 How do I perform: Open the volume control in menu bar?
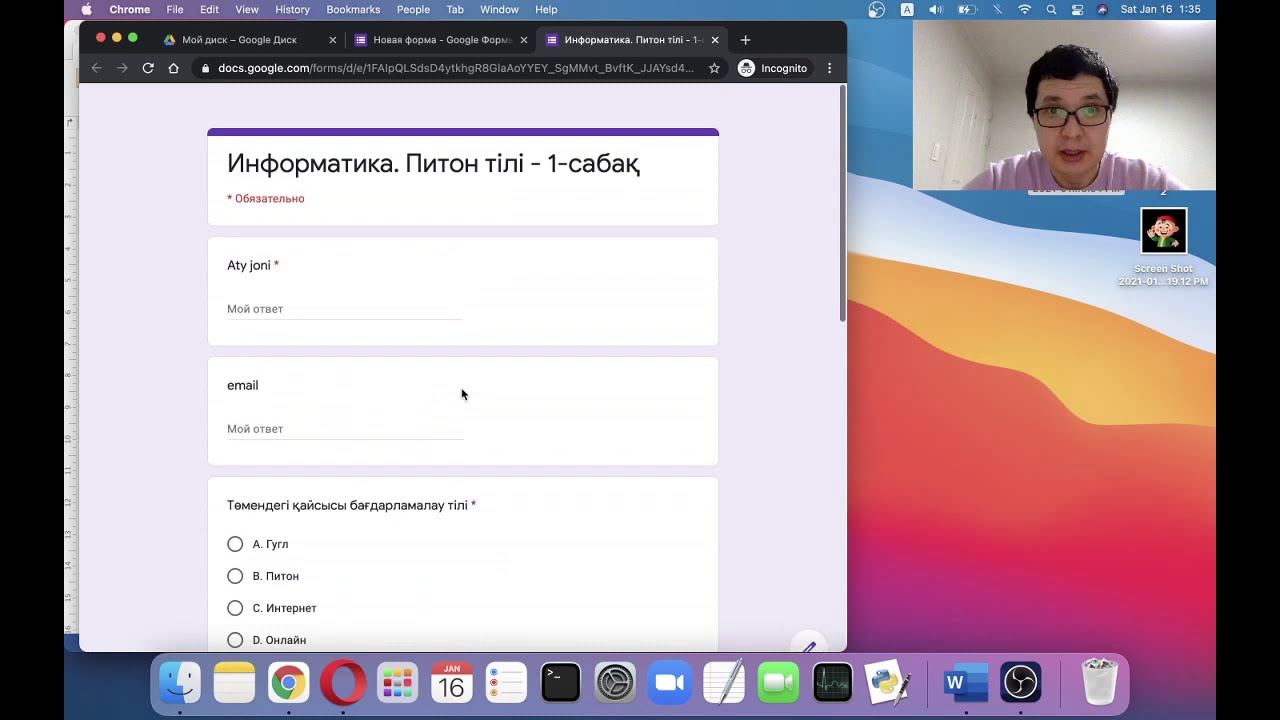[936, 10]
